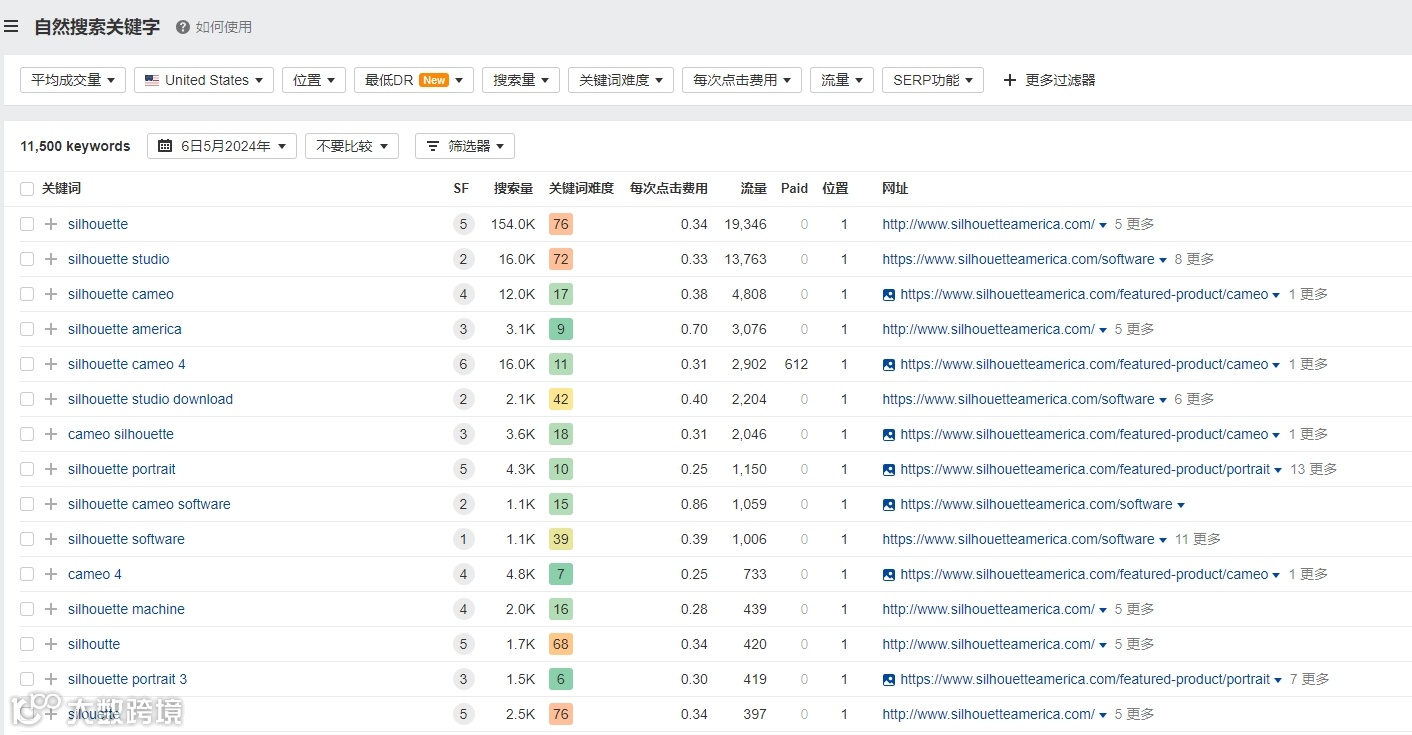The height and width of the screenshot is (735, 1412).
Task: Open the date picker 6日5月2024年
Action: [222, 146]
